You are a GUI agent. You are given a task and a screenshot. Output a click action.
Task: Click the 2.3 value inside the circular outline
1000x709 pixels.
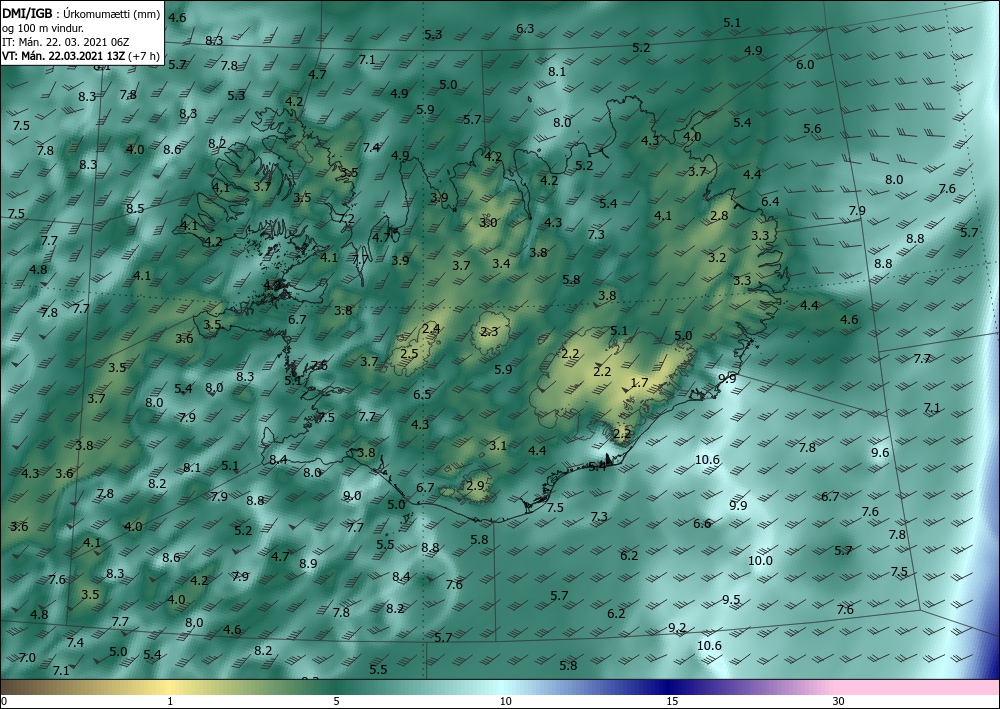pos(489,332)
